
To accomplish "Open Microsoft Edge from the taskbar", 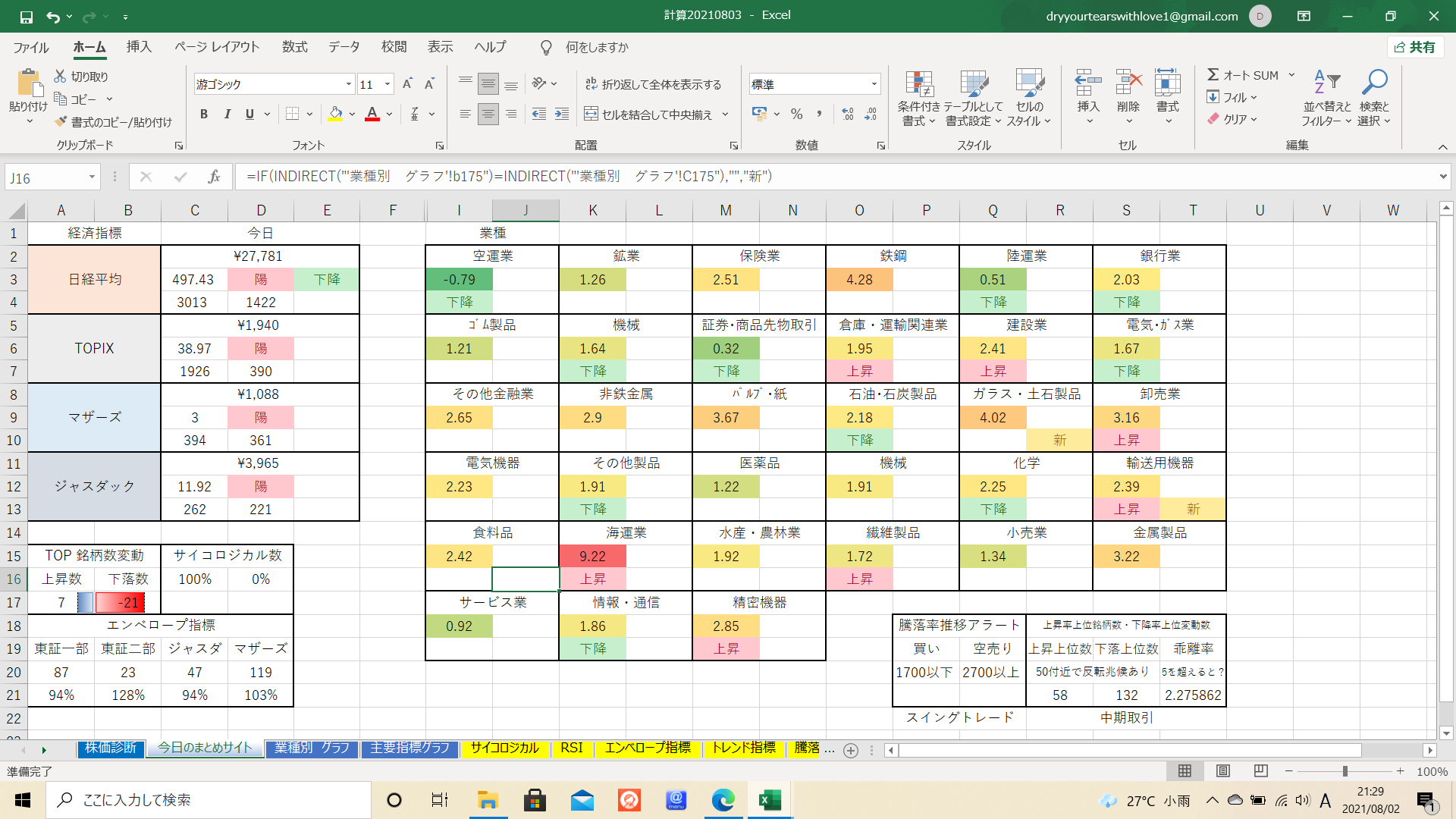I will tap(723, 800).
